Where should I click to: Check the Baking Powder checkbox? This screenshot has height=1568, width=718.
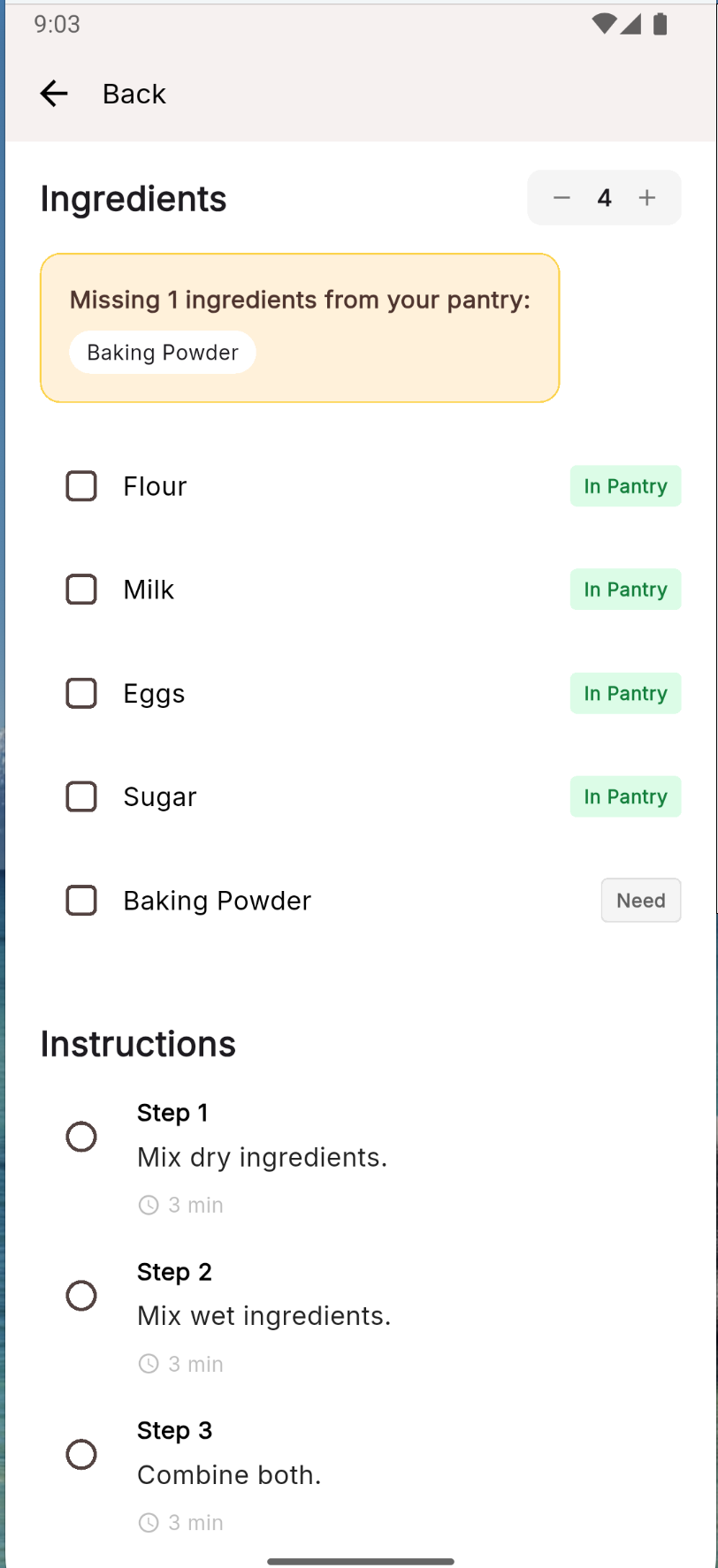(81, 901)
